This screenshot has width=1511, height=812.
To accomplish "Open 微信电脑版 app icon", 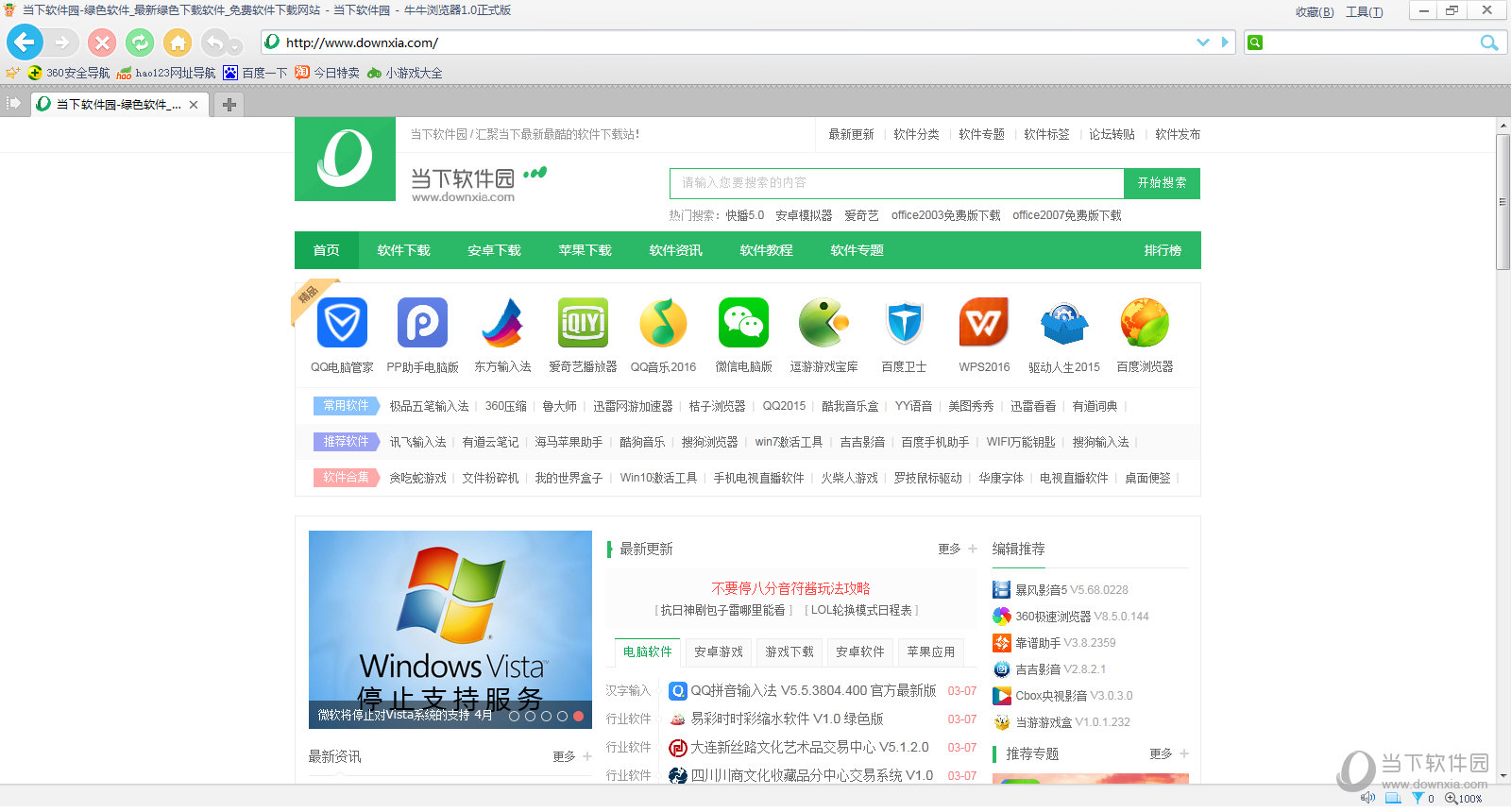I will coord(743,323).
